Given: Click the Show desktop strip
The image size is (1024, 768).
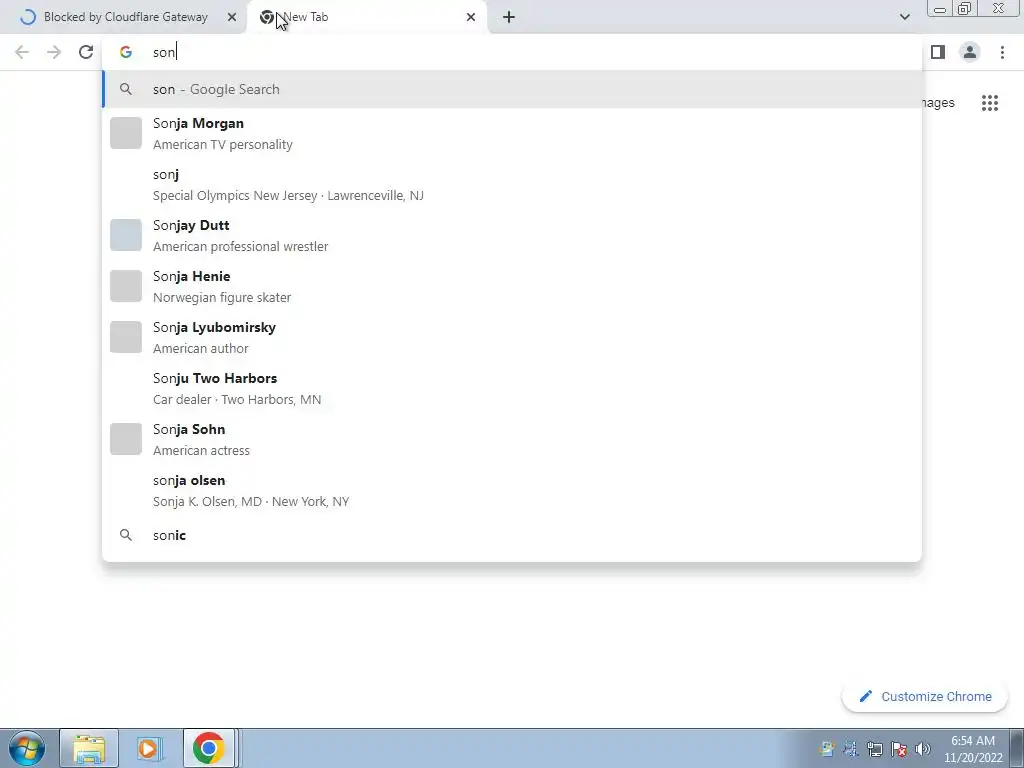Looking at the screenshot, I should pyautogui.click(x=1017, y=748).
